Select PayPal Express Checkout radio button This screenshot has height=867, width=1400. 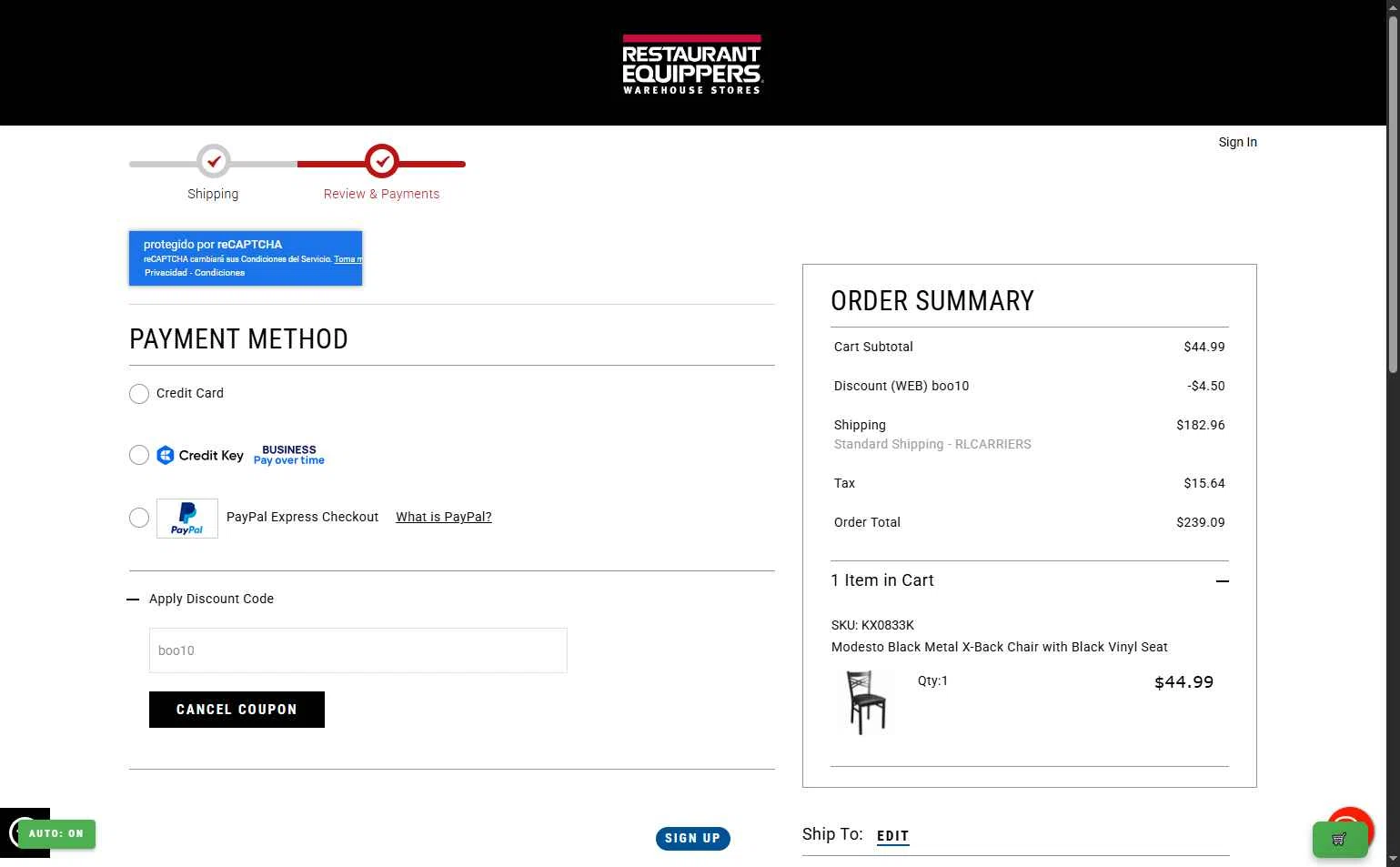click(139, 518)
